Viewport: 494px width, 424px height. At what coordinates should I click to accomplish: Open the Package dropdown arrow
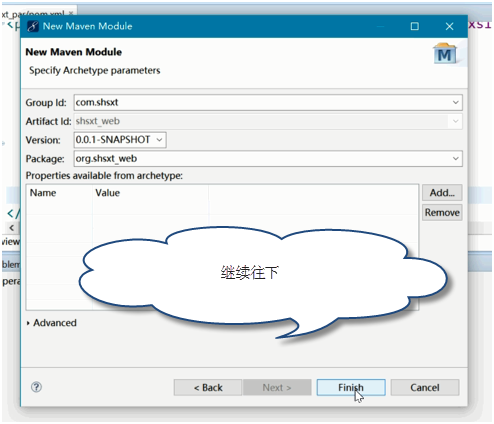456,159
